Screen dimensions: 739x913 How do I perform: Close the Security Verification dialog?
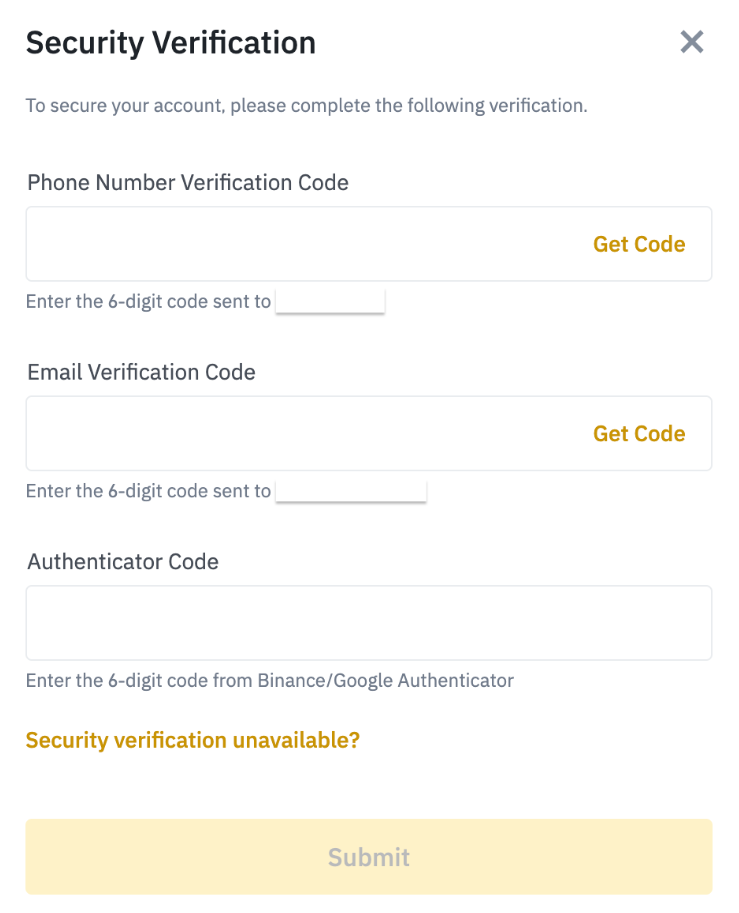coord(692,42)
